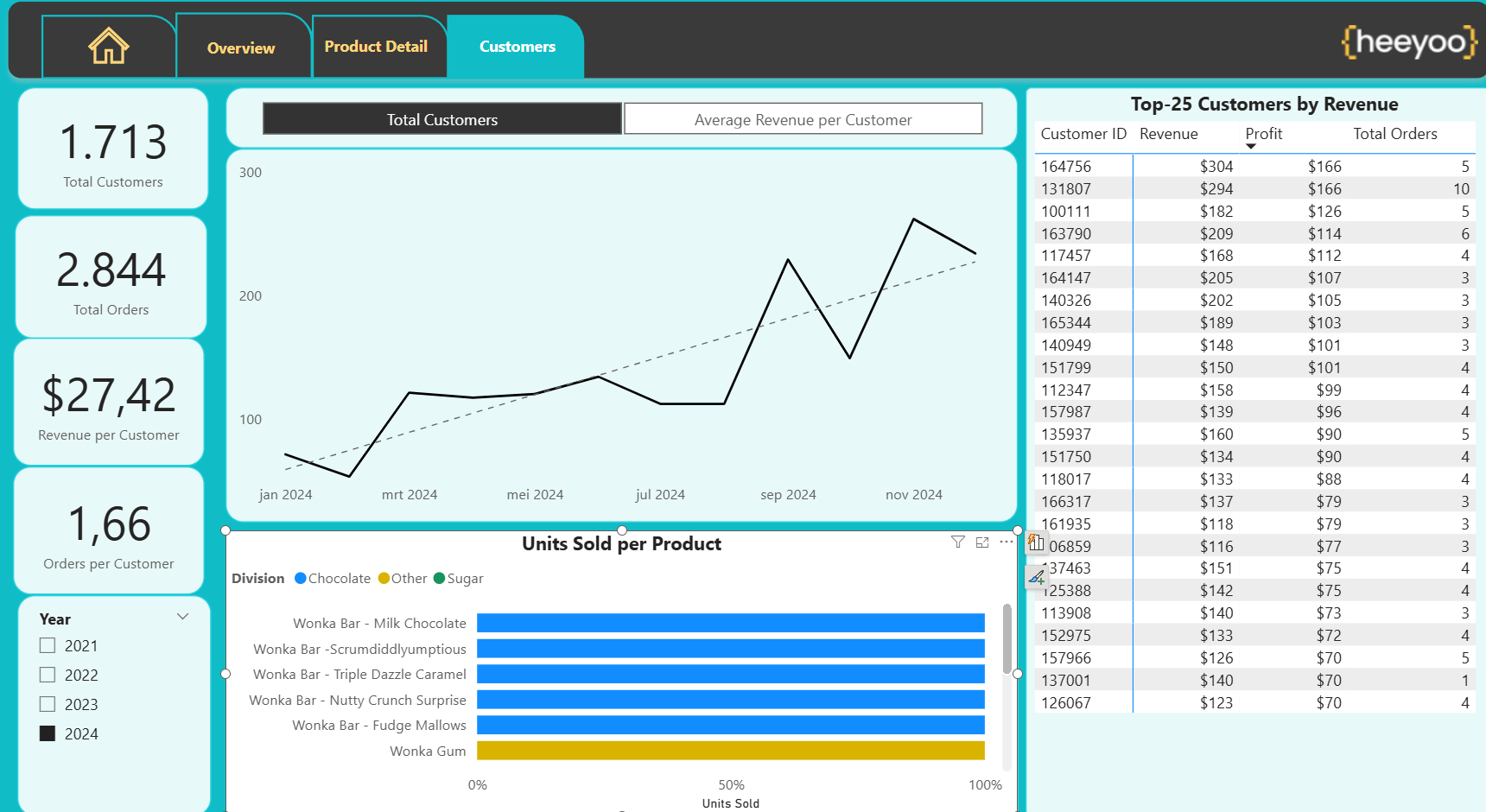This screenshot has height=812, width=1486.
Task: Click the format paintbrush icon
Action: pyautogui.click(x=1036, y=577)
